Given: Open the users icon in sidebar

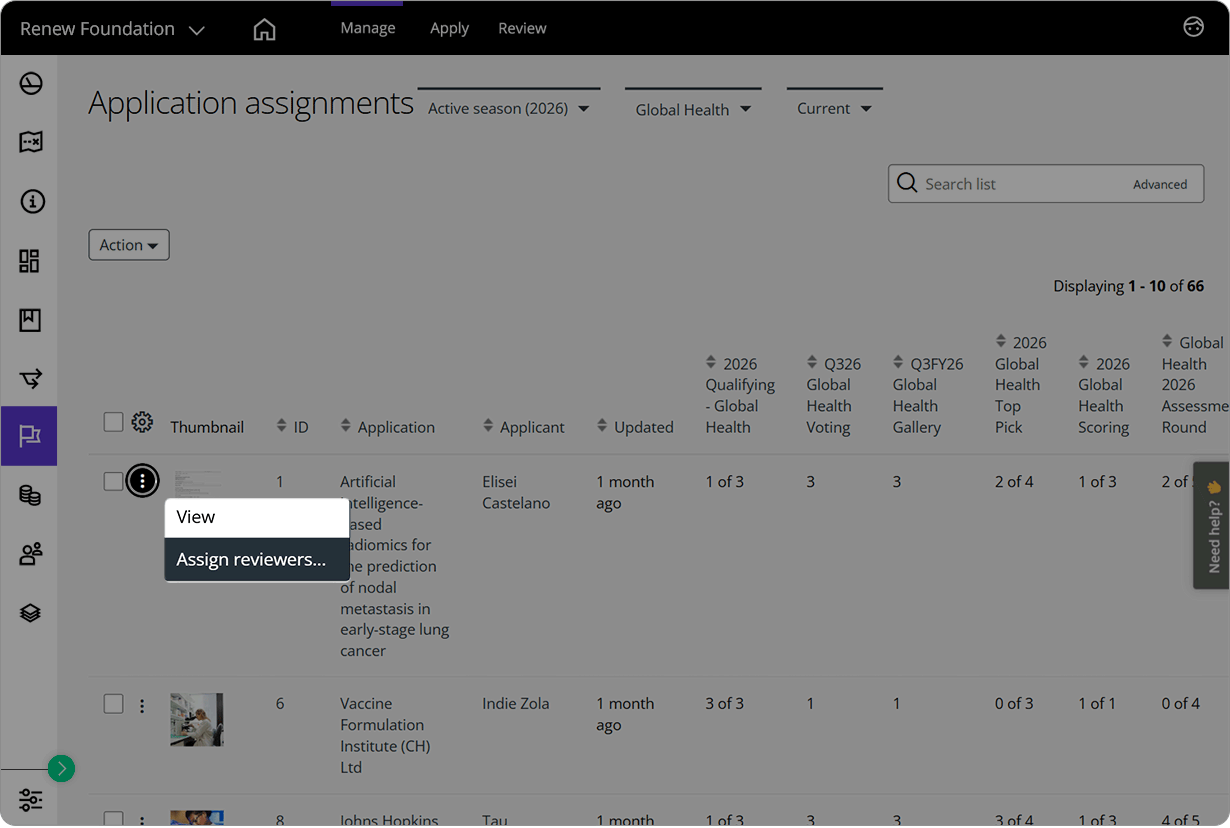Looking at the screenshot, I should (31, 553).
